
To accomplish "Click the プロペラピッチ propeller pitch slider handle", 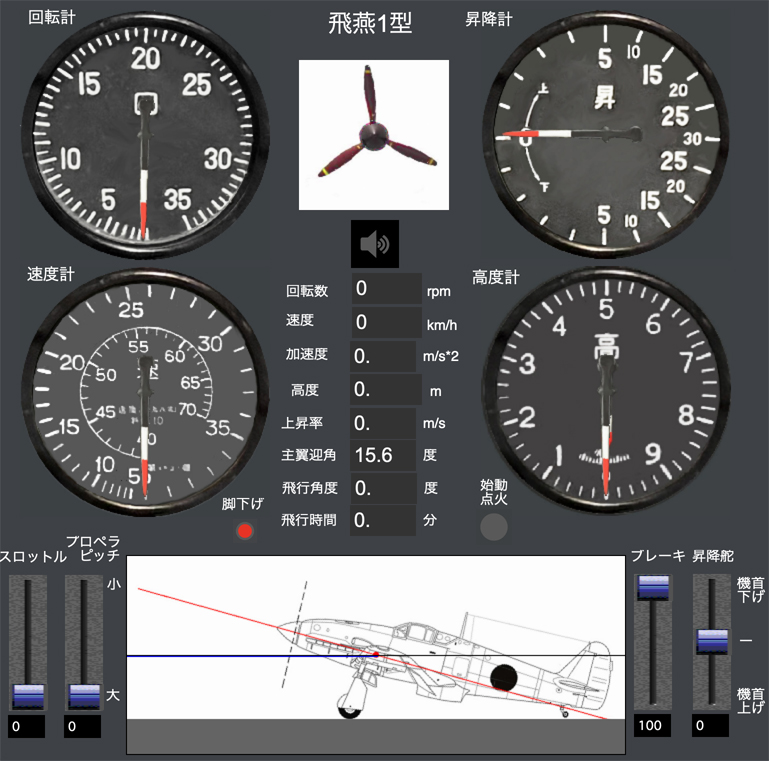I will [83, 696].
